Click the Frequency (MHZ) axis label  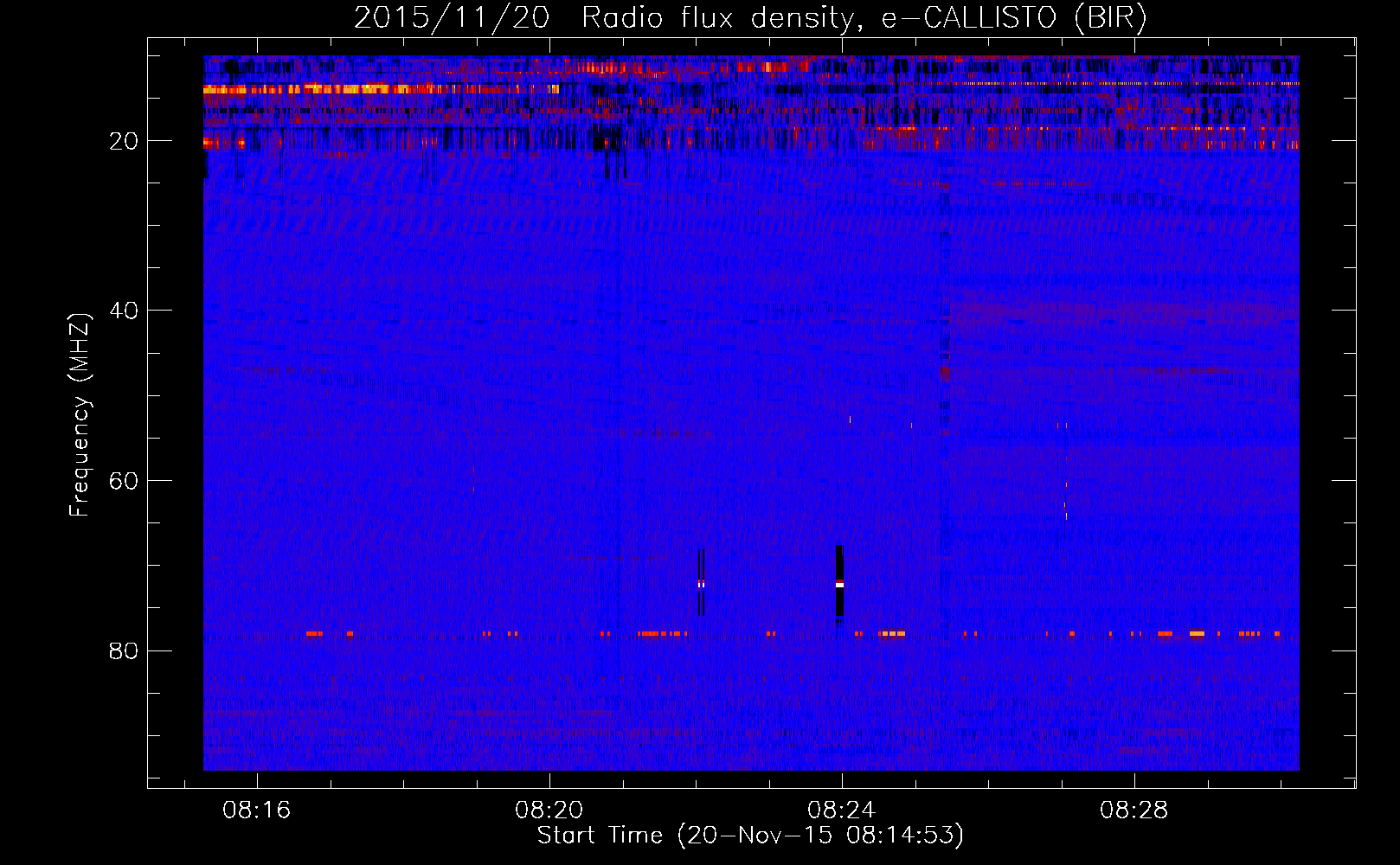click(80, 415)
